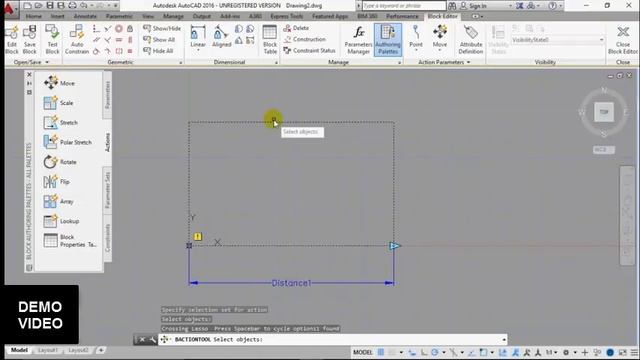The width and height of the screenshot is (640, 360).
Task: Select the Scale action in palette
Action: [x=58, y=103]
